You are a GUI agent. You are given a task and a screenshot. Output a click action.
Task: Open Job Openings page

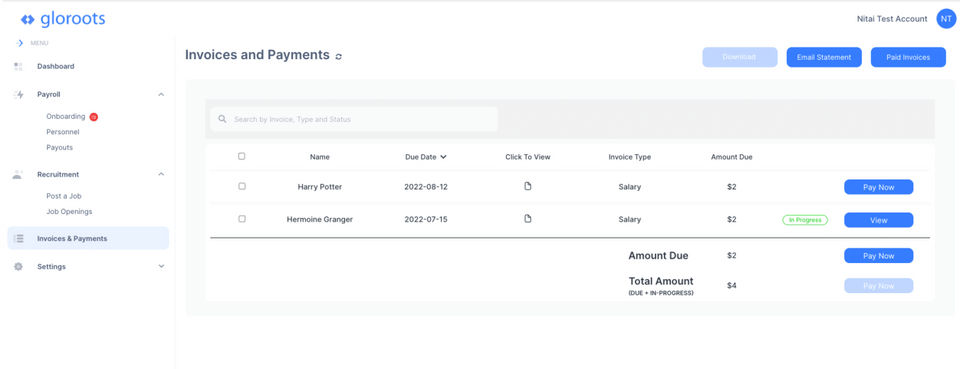tap(69, 212)
